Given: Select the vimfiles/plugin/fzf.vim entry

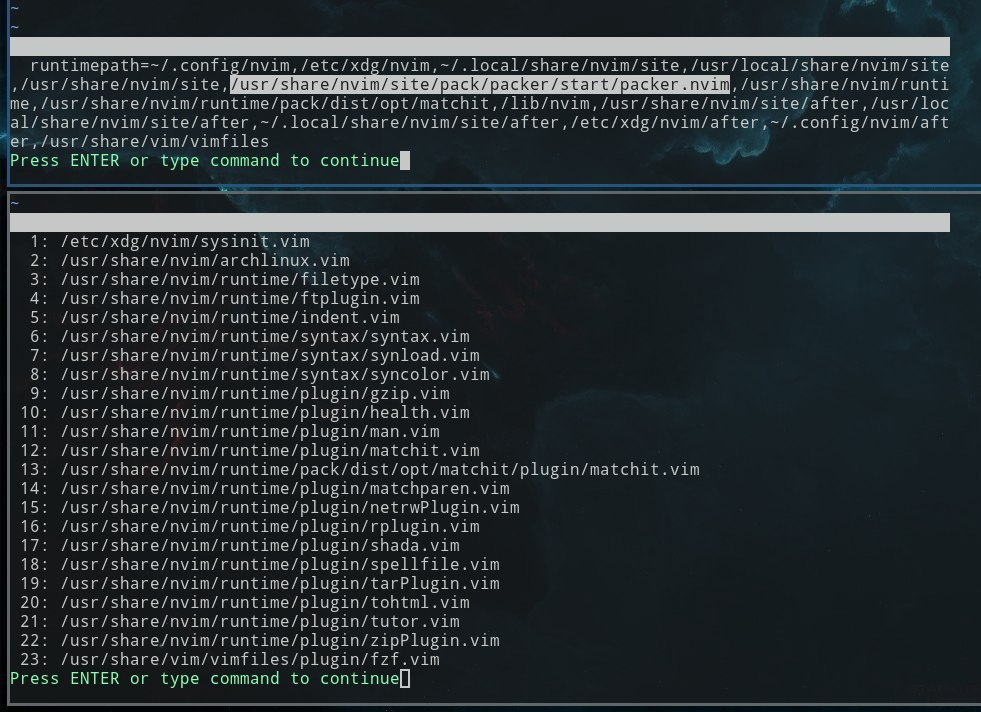Looking at the screenshot, I should coord(250,659).
